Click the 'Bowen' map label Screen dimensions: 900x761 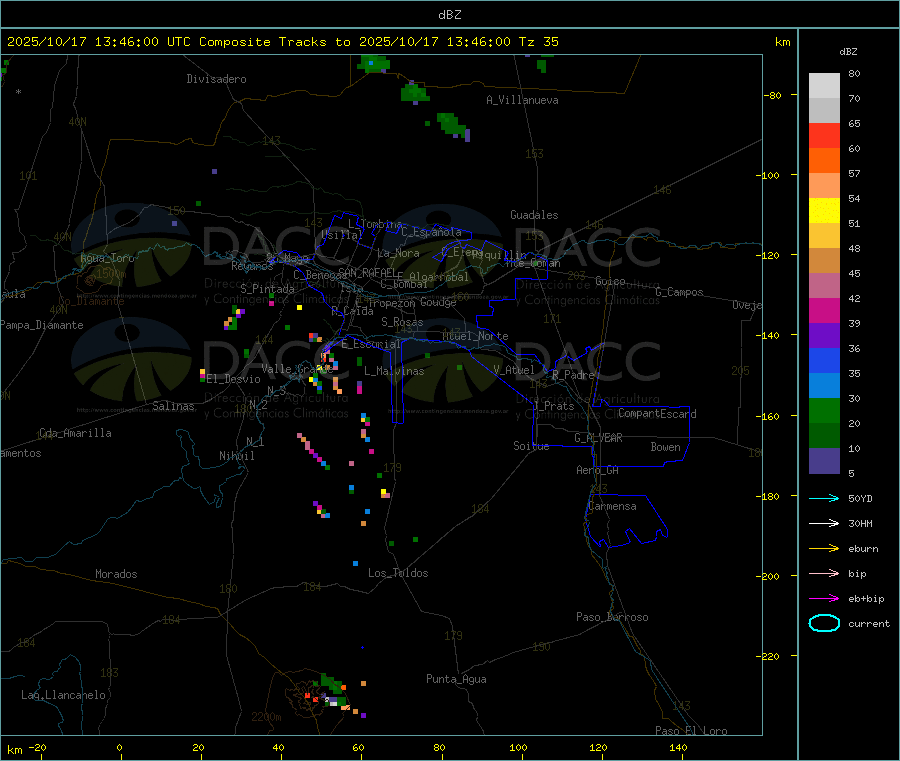(x=665, y=447)
